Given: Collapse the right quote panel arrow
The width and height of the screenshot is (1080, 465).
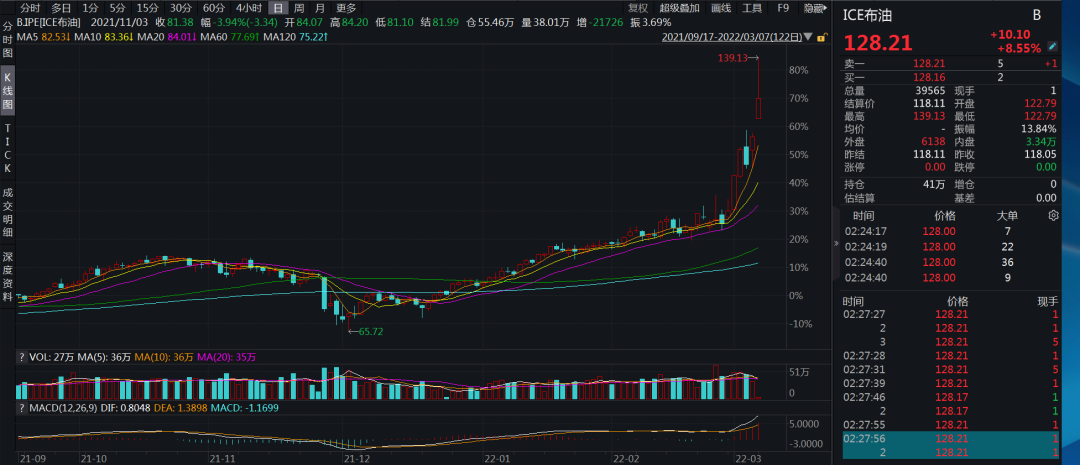Looking at the screenshot, I should (836, 242).
